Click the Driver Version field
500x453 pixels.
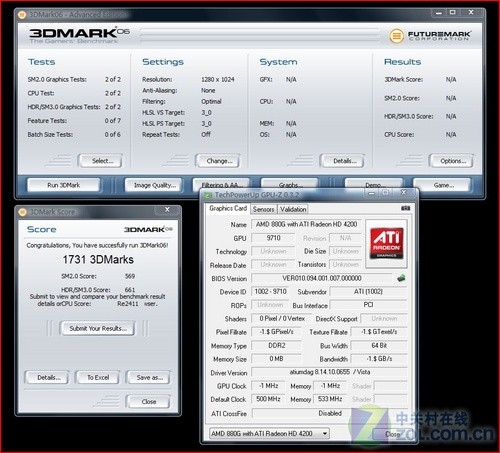click(329, 372)
